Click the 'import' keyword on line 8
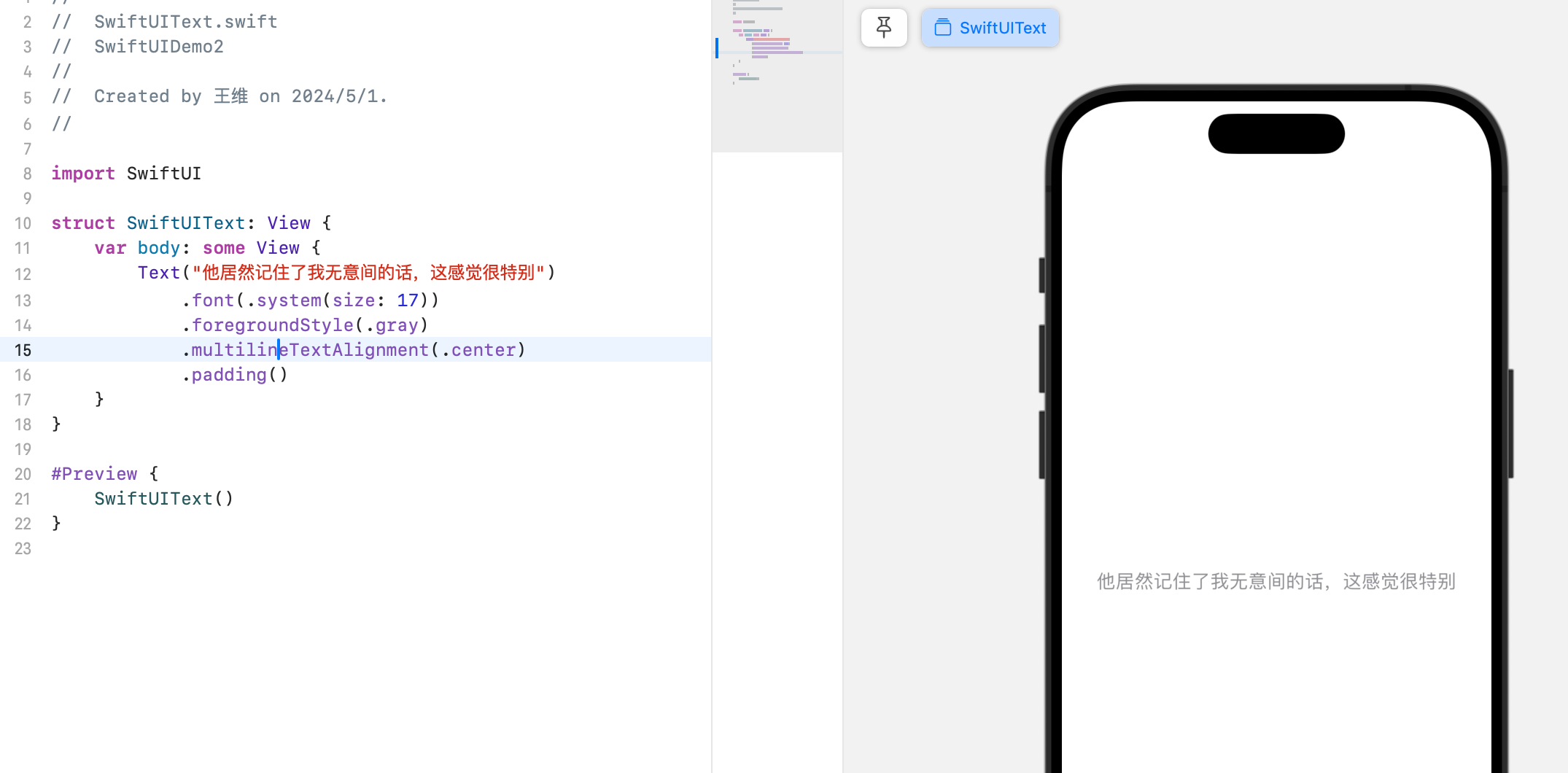The height and width of the screenshot is (773, 1568). [83, 174]
